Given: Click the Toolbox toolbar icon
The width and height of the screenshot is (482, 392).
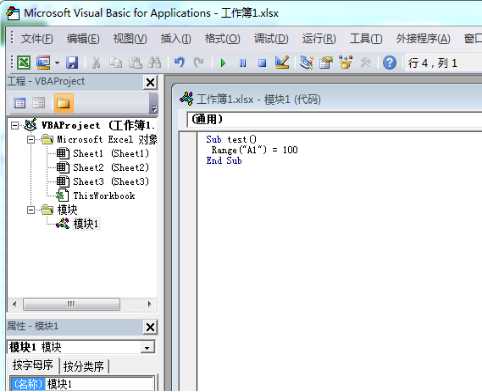Looking at the screenshot, I should click(x=365, y=62).
